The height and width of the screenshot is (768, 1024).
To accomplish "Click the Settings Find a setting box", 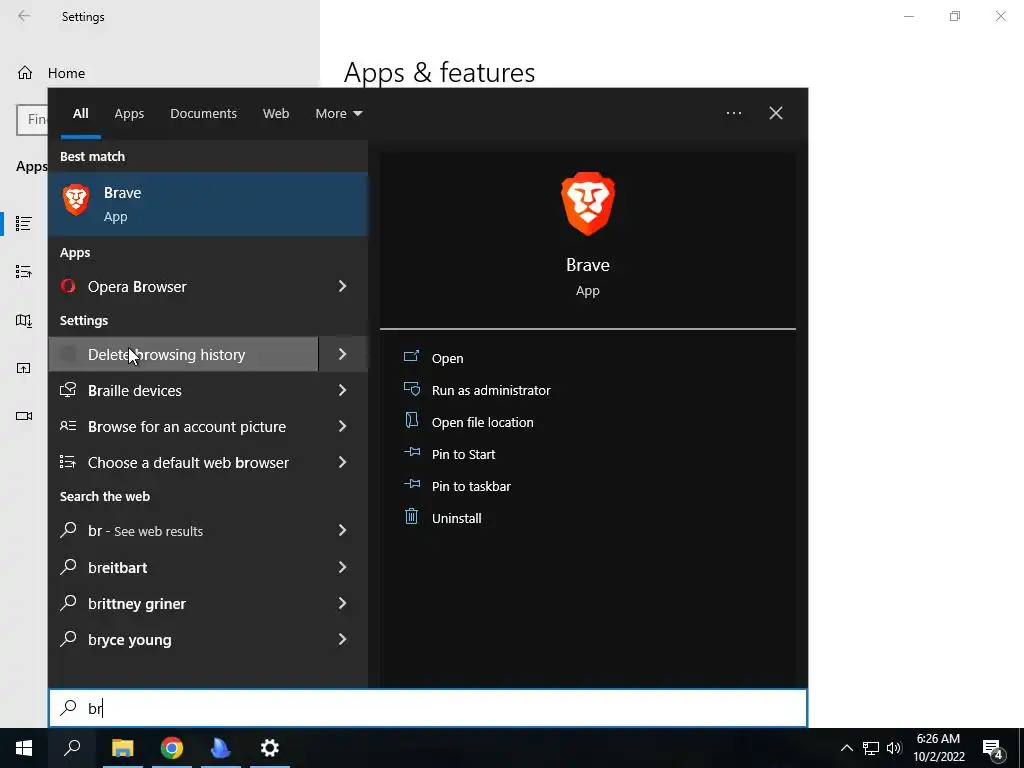I will [32, 120].
